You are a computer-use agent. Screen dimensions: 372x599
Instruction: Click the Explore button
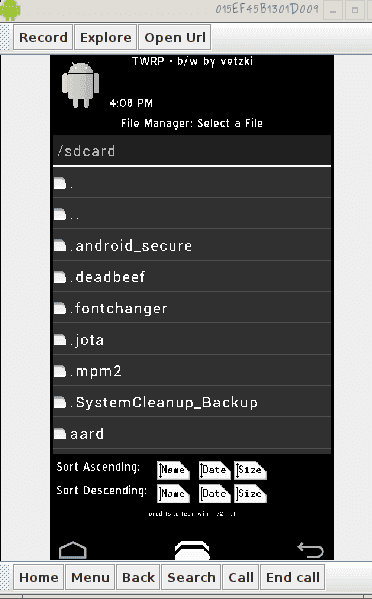point(106,37)
